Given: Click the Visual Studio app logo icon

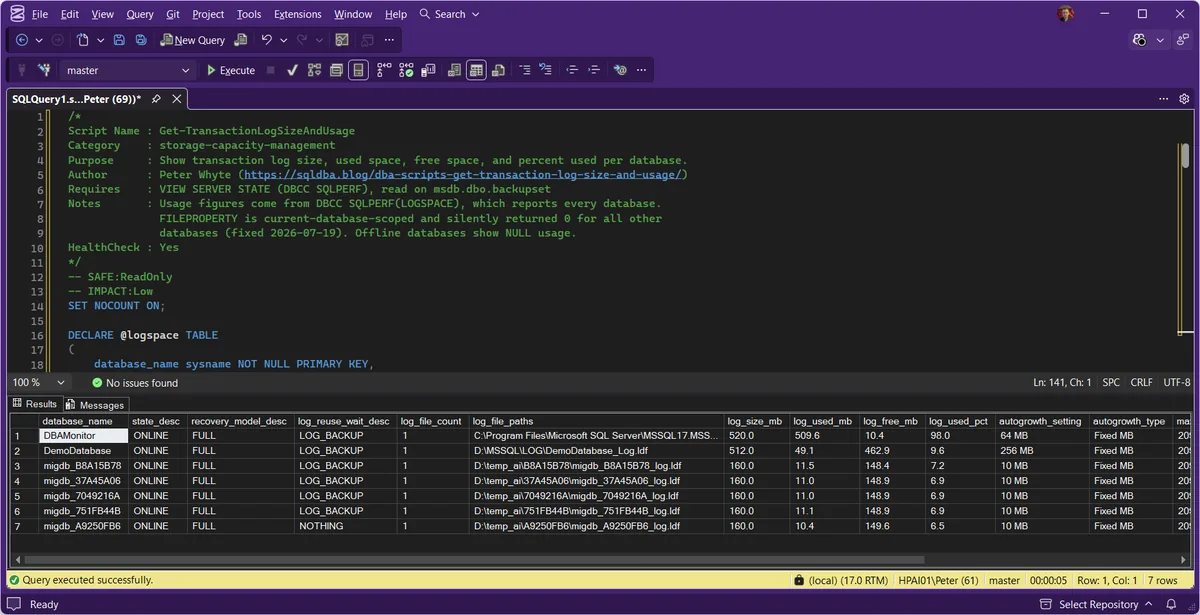Looking at the screenshot, I should (x=15, y=14).
